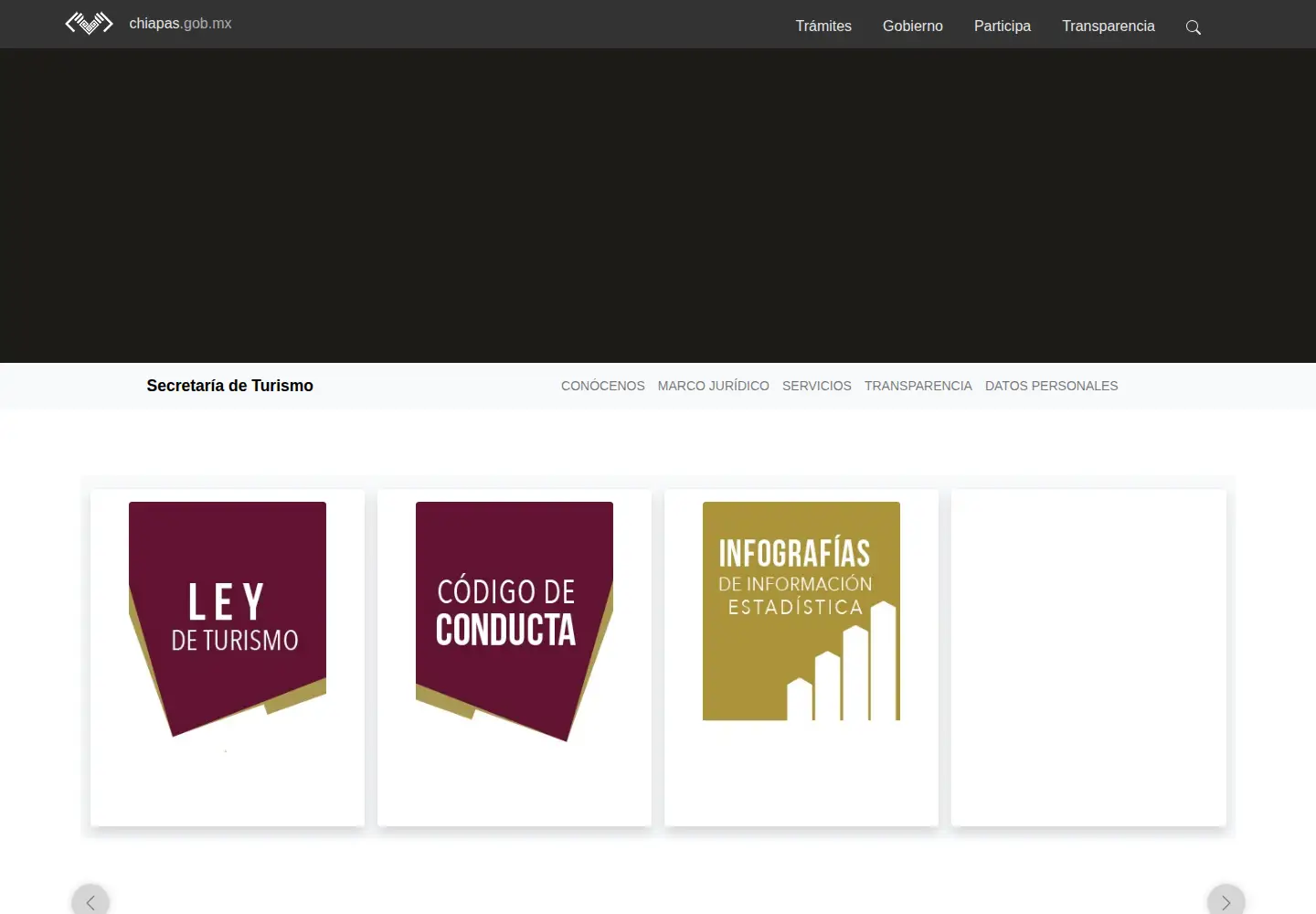Click the Secretaría de Turismo title
This screenshot has width=1316, height=914.
[x=229, y=386]
